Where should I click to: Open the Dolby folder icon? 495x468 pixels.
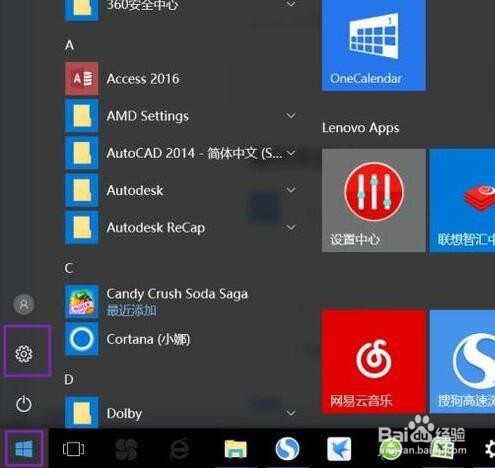[x=82, y=413]
